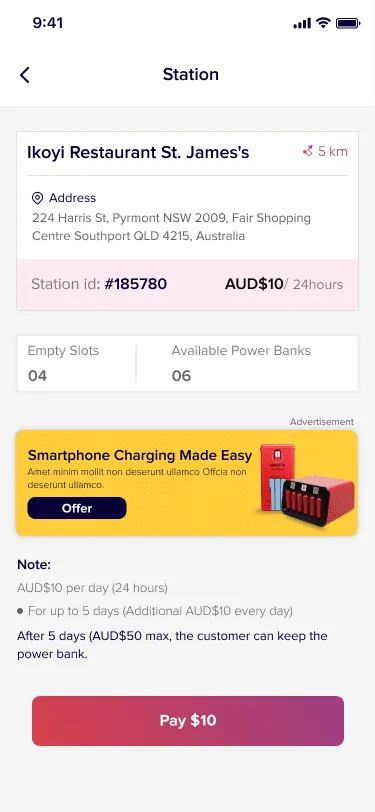Tap the battery icon in status bar
This screenshot has width=375, height=812.
coord(348,23)
